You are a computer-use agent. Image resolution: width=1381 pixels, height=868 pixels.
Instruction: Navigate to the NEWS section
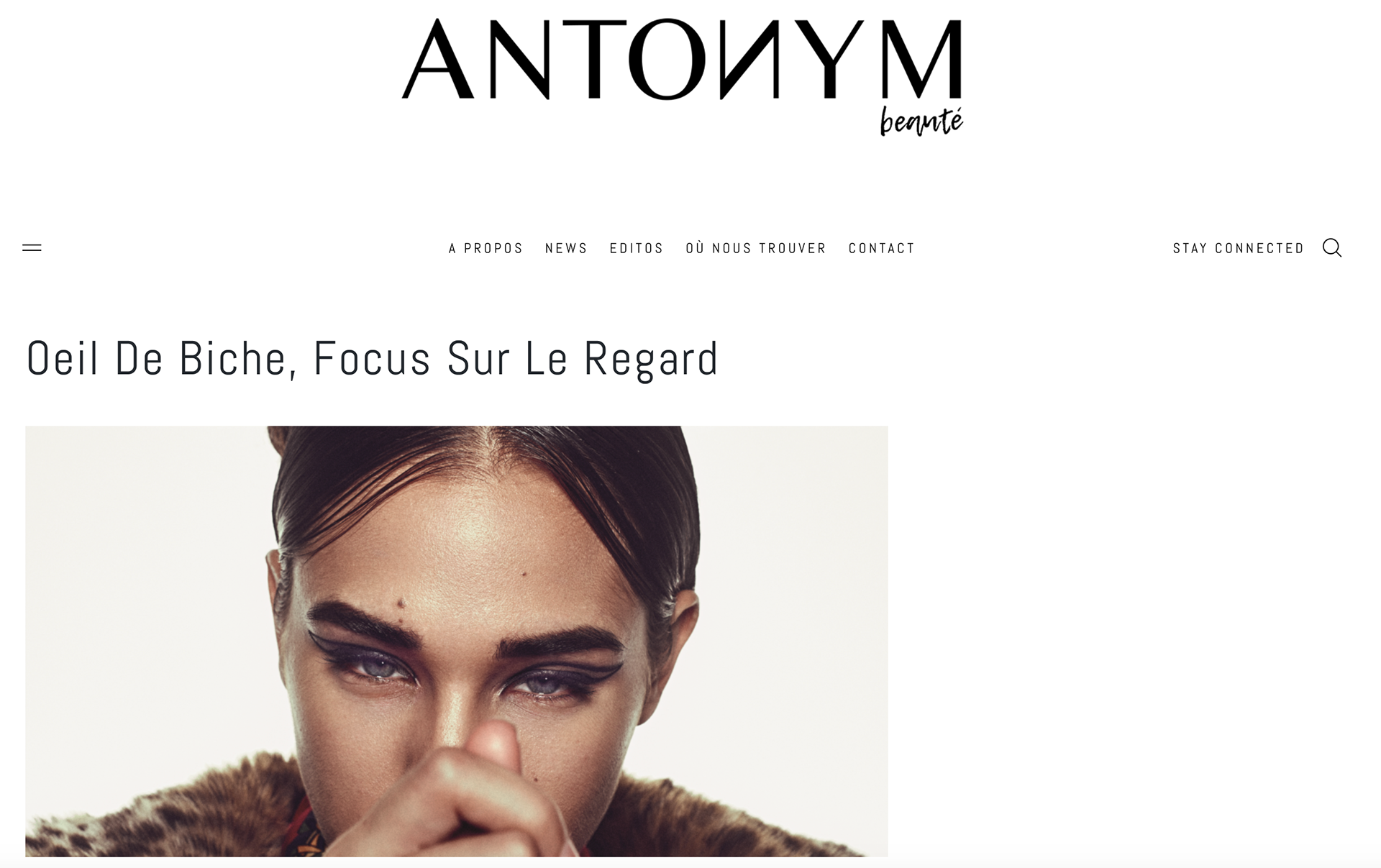pos(566,248)
